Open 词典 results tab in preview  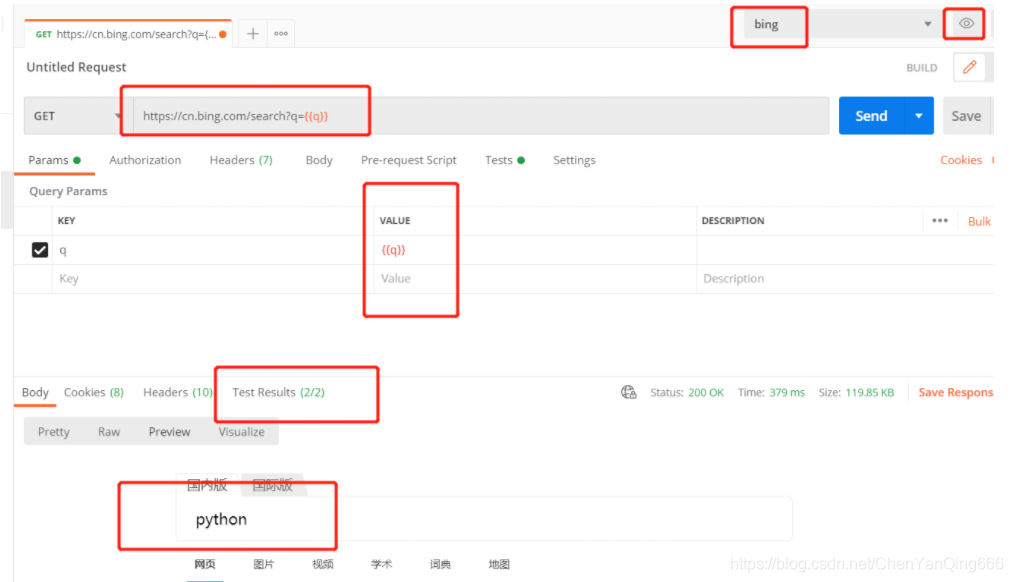(440, 565)
